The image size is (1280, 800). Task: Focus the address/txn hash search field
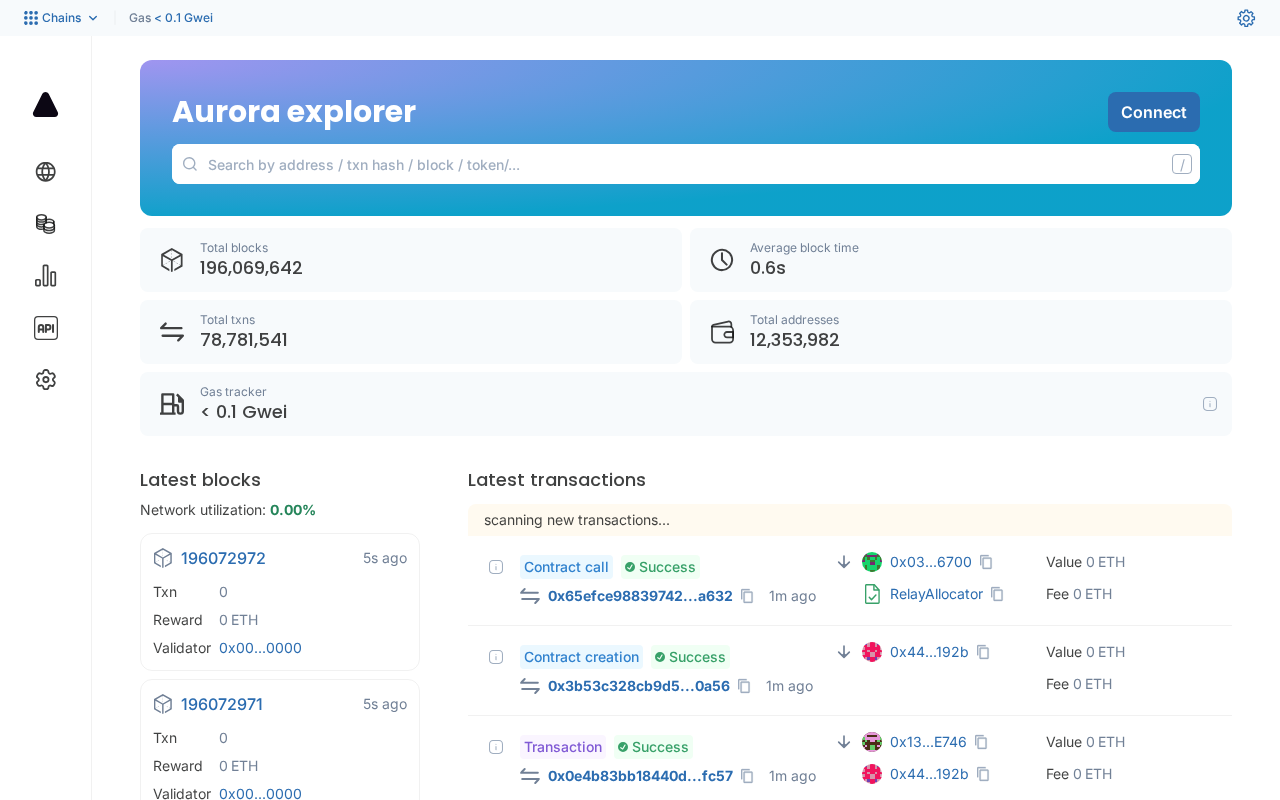[680, 164]
